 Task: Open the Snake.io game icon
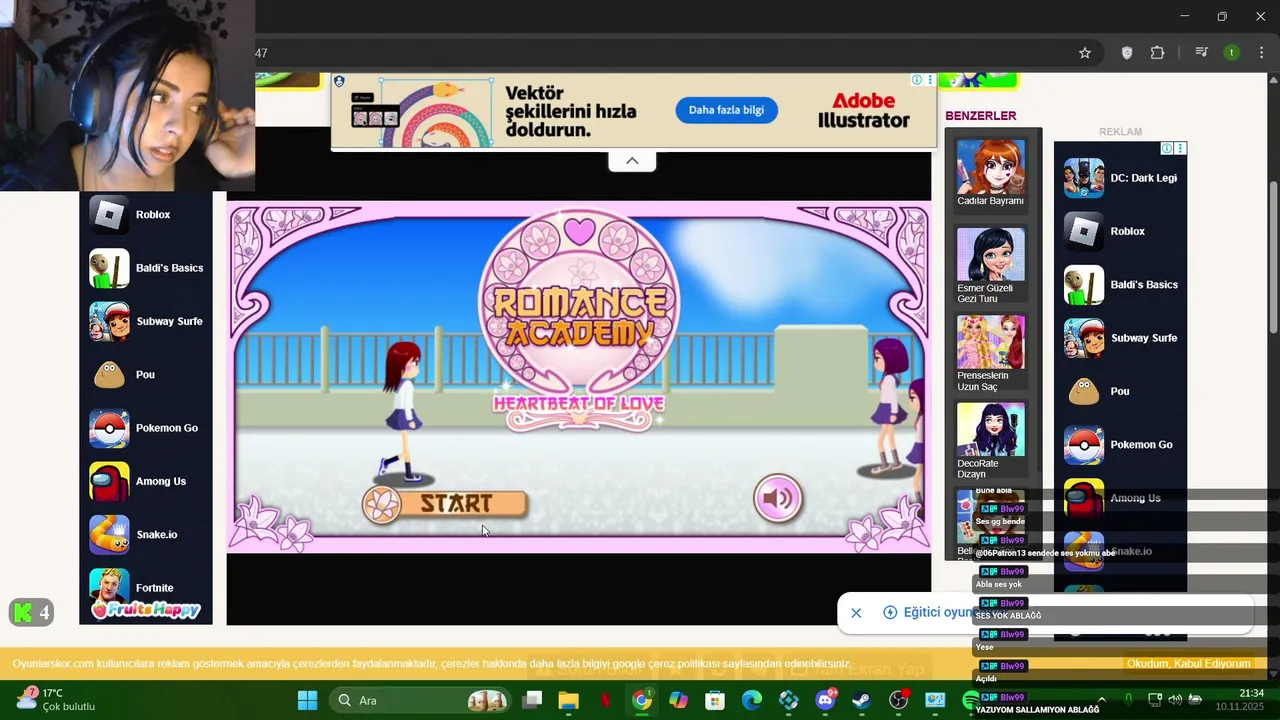[109, 535]
